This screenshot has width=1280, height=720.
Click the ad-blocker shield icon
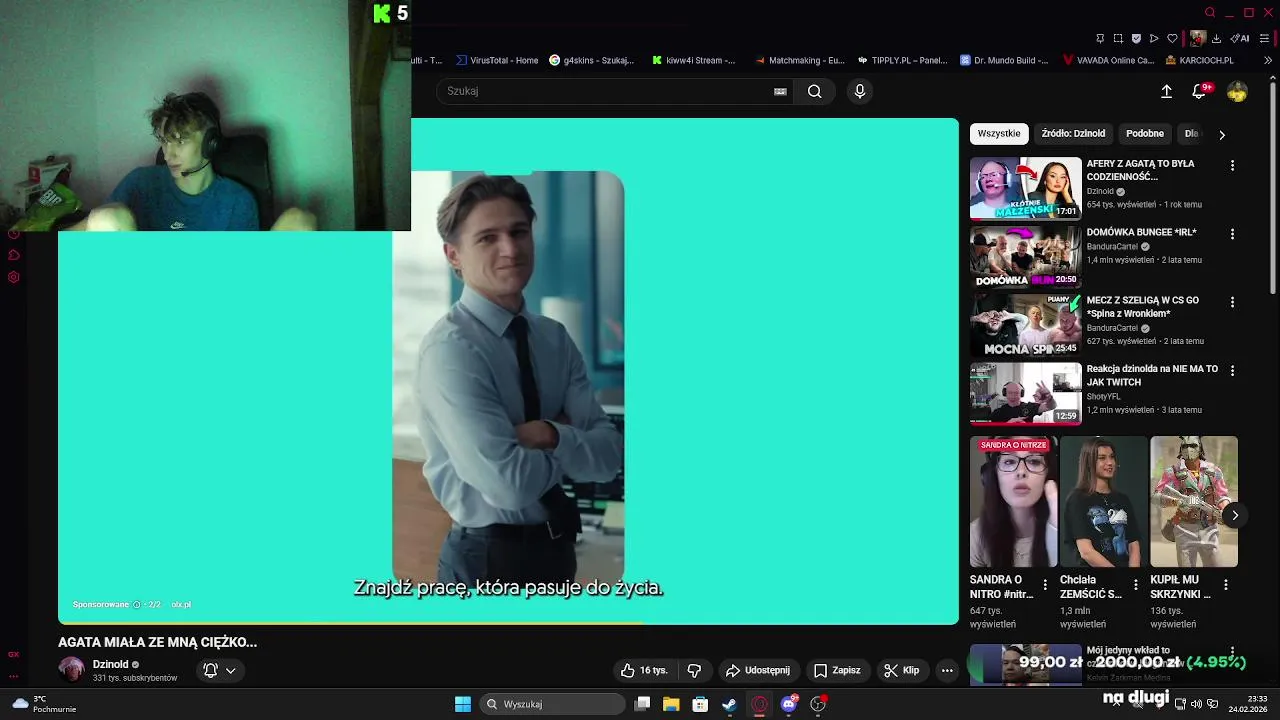[x=1136, y=39]
